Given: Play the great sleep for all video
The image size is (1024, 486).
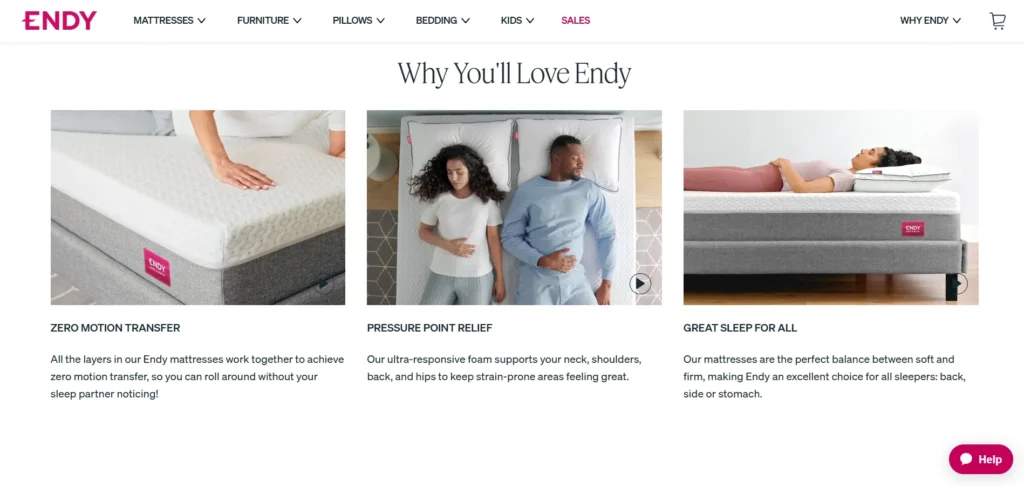Looking at the screenshot, I should pos(957,284).
